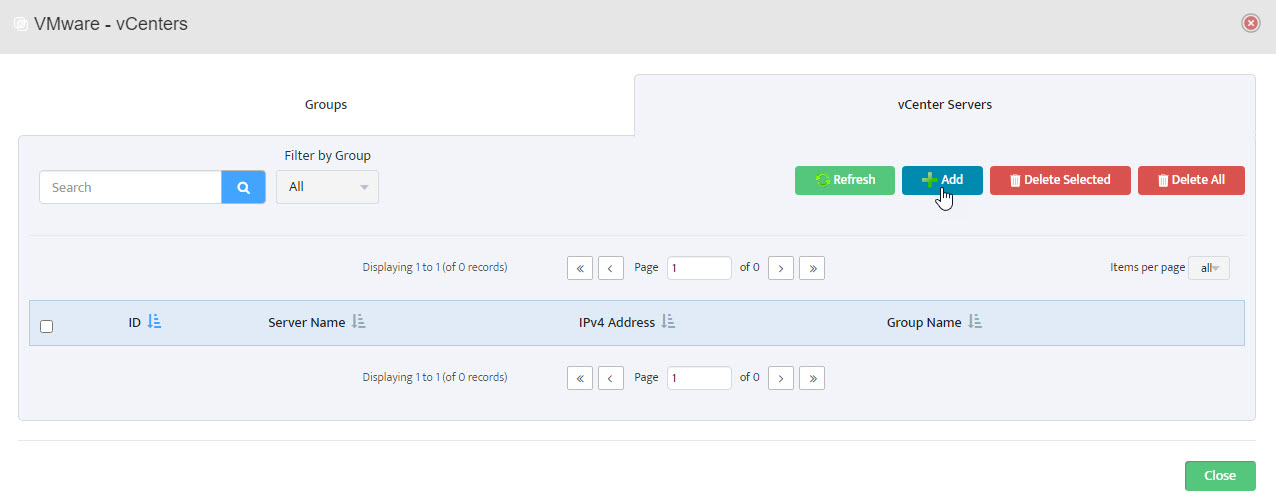
Task: Click the green Refresh button
Action: [845, 180]
